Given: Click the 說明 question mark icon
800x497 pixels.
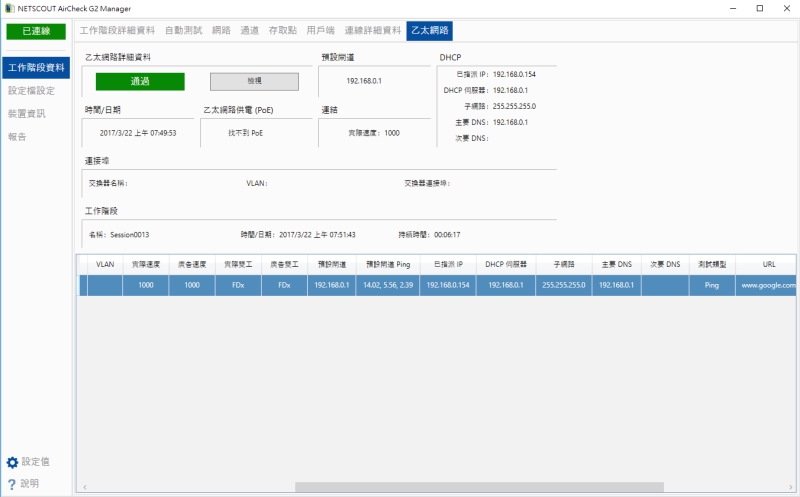Looking at the screenshot, I should pos(12,484).
